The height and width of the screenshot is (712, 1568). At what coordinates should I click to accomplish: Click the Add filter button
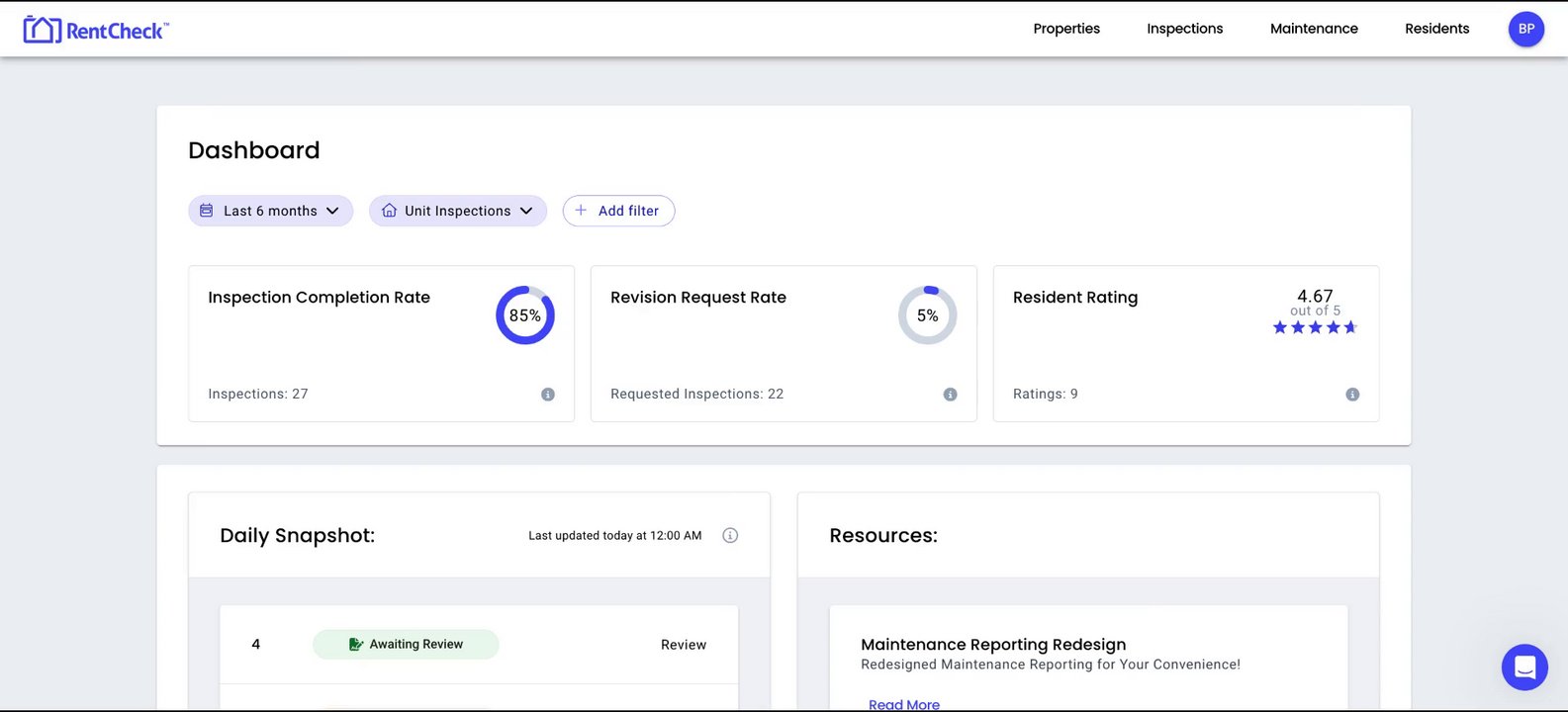pyautogui.click(x=618, y=211)
